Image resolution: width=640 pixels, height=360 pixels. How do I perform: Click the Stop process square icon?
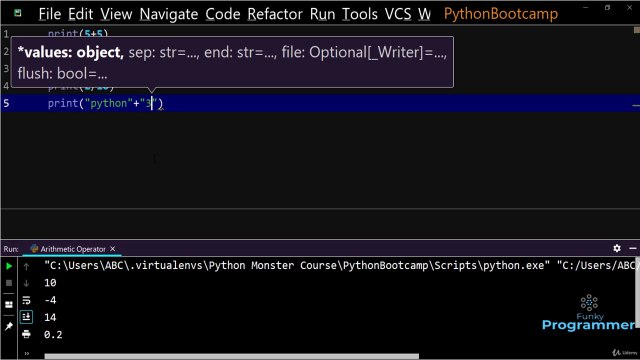[x=9, y=283]
